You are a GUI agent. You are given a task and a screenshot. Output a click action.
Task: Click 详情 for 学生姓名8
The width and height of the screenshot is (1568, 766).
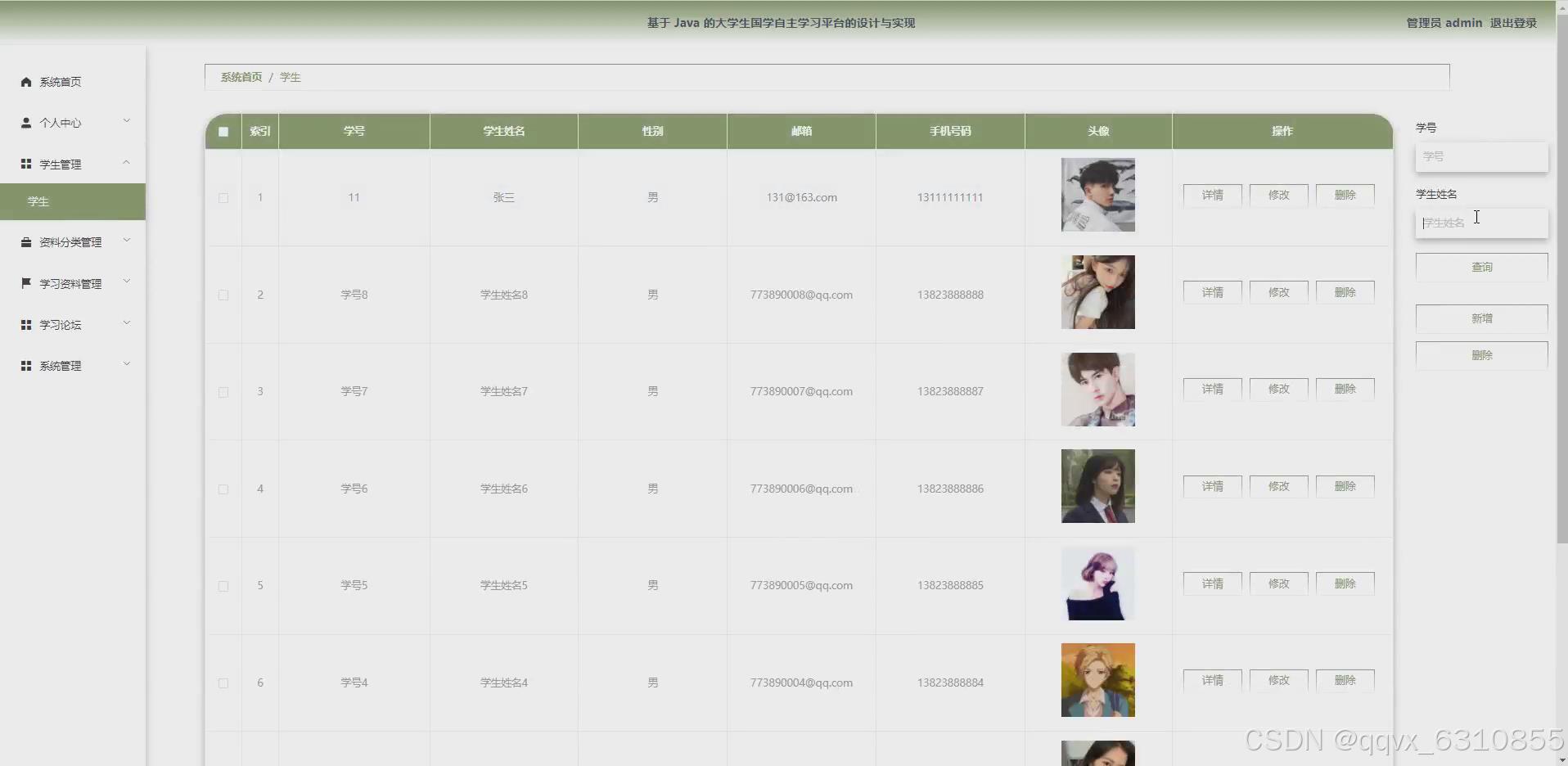1212,292
